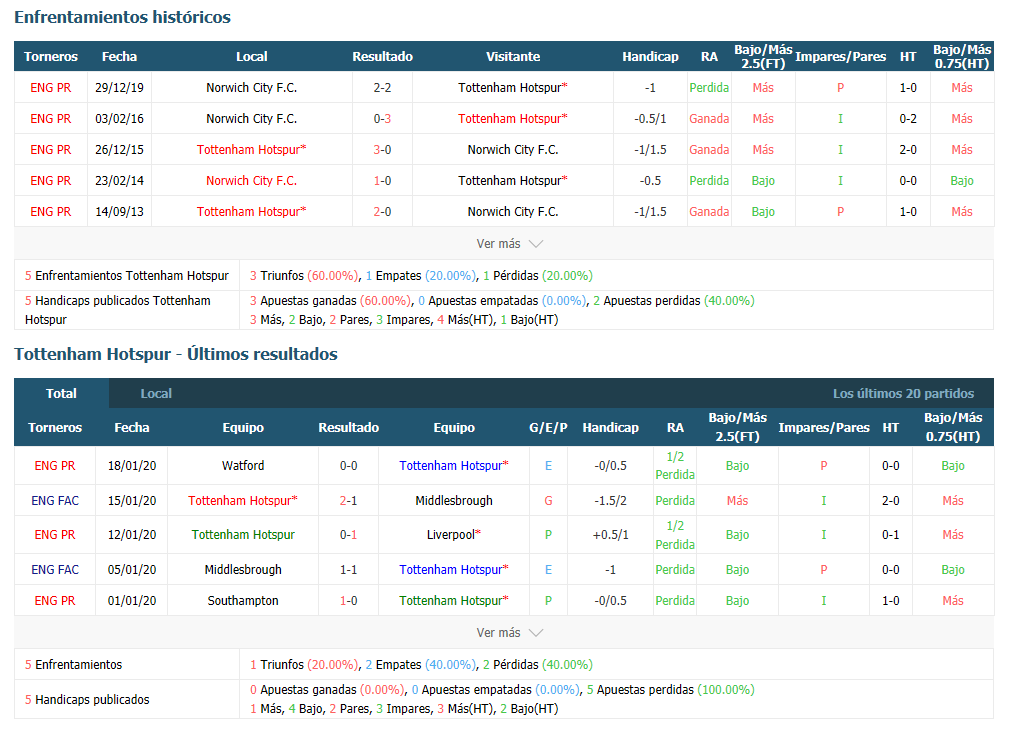Click the 2-2 result of 29/12/19

(x=382, y=88)
